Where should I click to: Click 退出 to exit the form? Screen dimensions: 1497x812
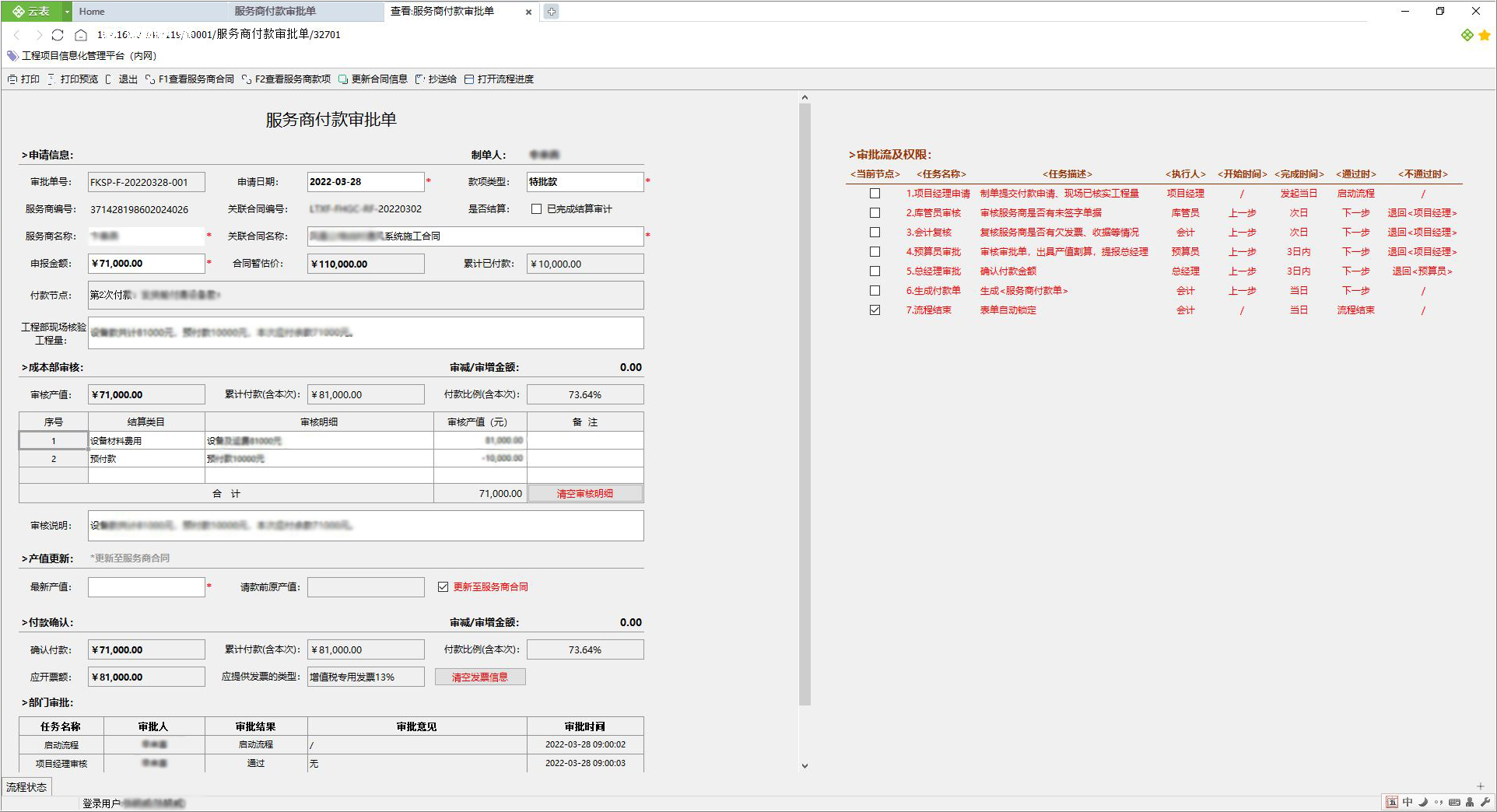tap(121, 79)
